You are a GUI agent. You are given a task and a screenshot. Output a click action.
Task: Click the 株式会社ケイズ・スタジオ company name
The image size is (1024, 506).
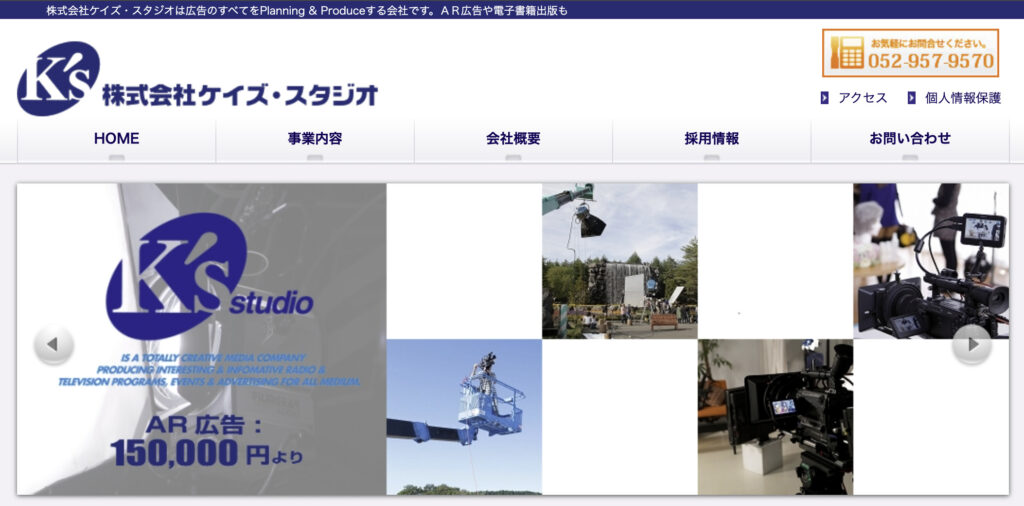point(240,97)
